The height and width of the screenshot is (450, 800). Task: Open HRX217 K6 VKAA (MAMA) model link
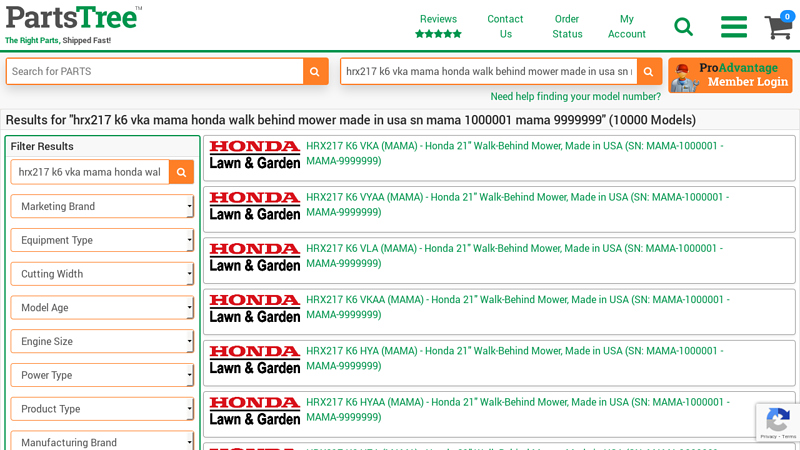(x=518, y=307)
